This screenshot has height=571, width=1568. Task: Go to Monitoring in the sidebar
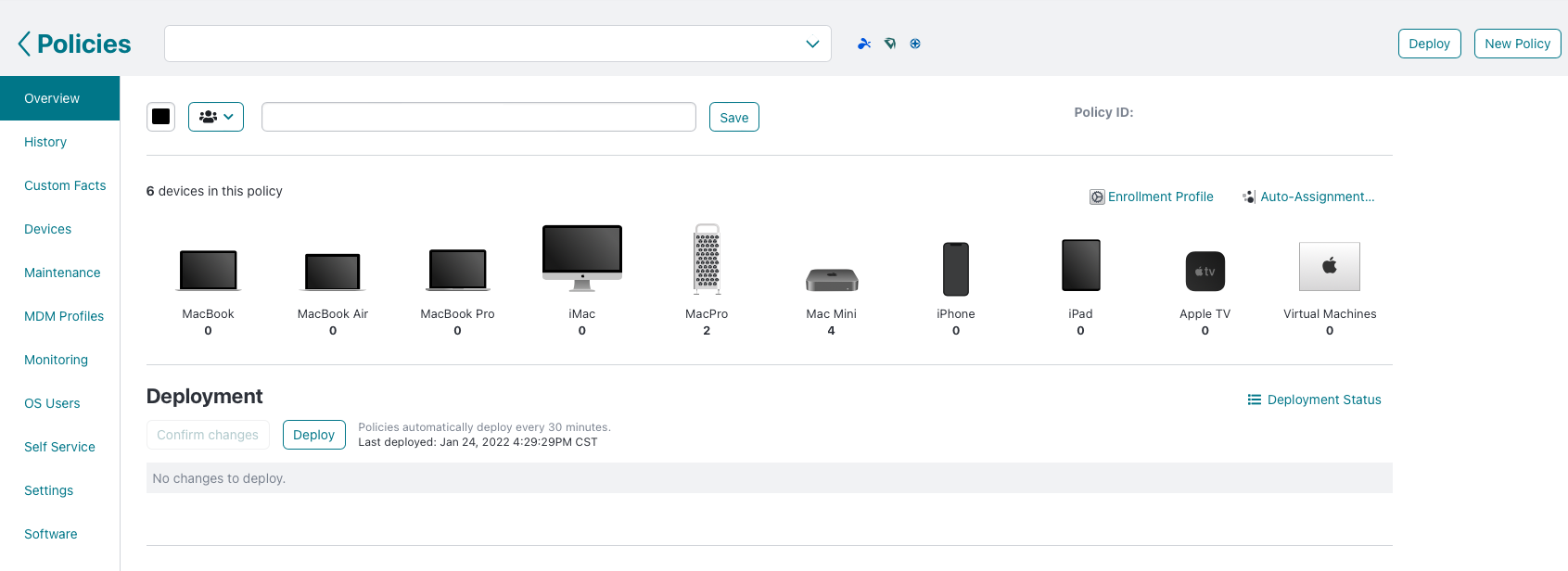tap(56, 360)
